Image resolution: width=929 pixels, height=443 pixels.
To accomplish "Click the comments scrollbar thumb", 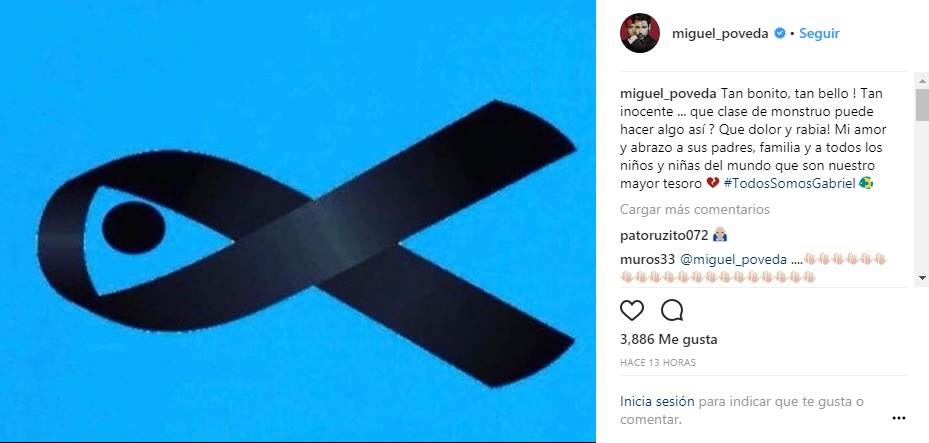I will click(x=922, y=105).
